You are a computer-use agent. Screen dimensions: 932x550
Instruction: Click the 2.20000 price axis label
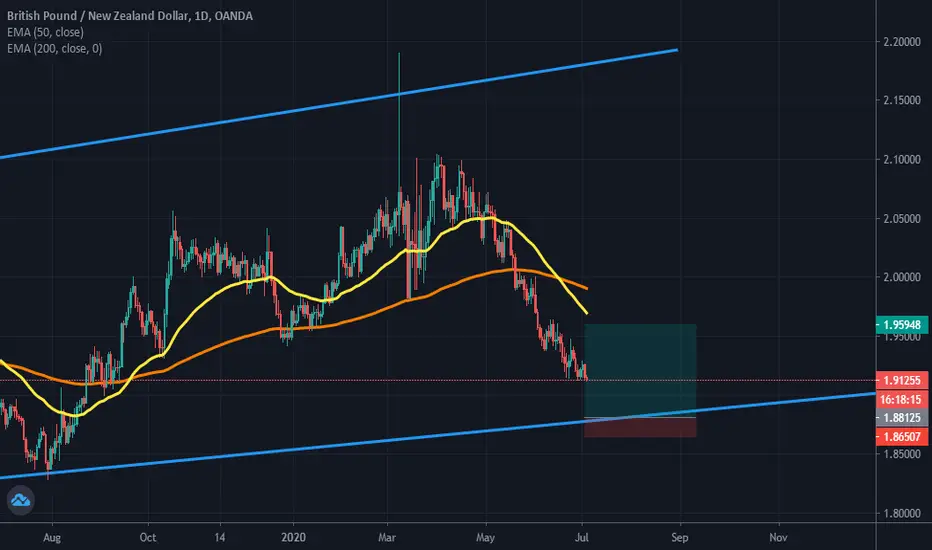pyautogui.click(x=902, y=42)
